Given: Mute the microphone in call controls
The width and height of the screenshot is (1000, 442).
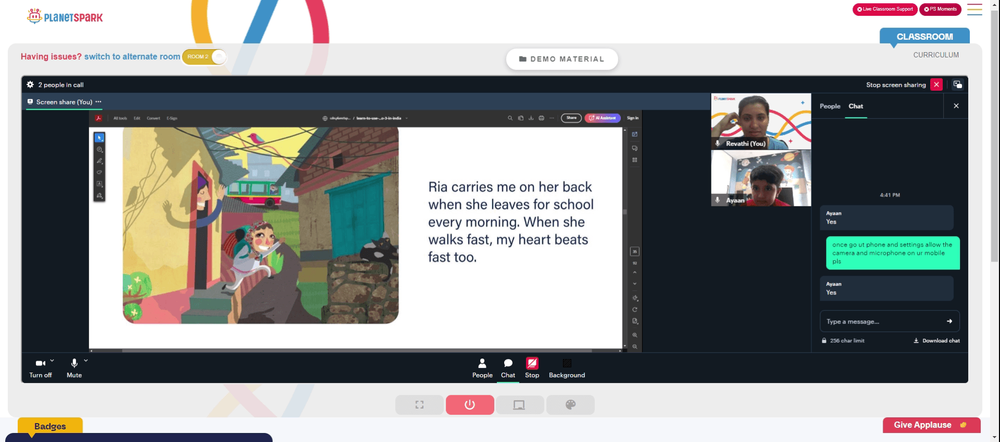Looking at the screenshot, I should coord(74,368).
